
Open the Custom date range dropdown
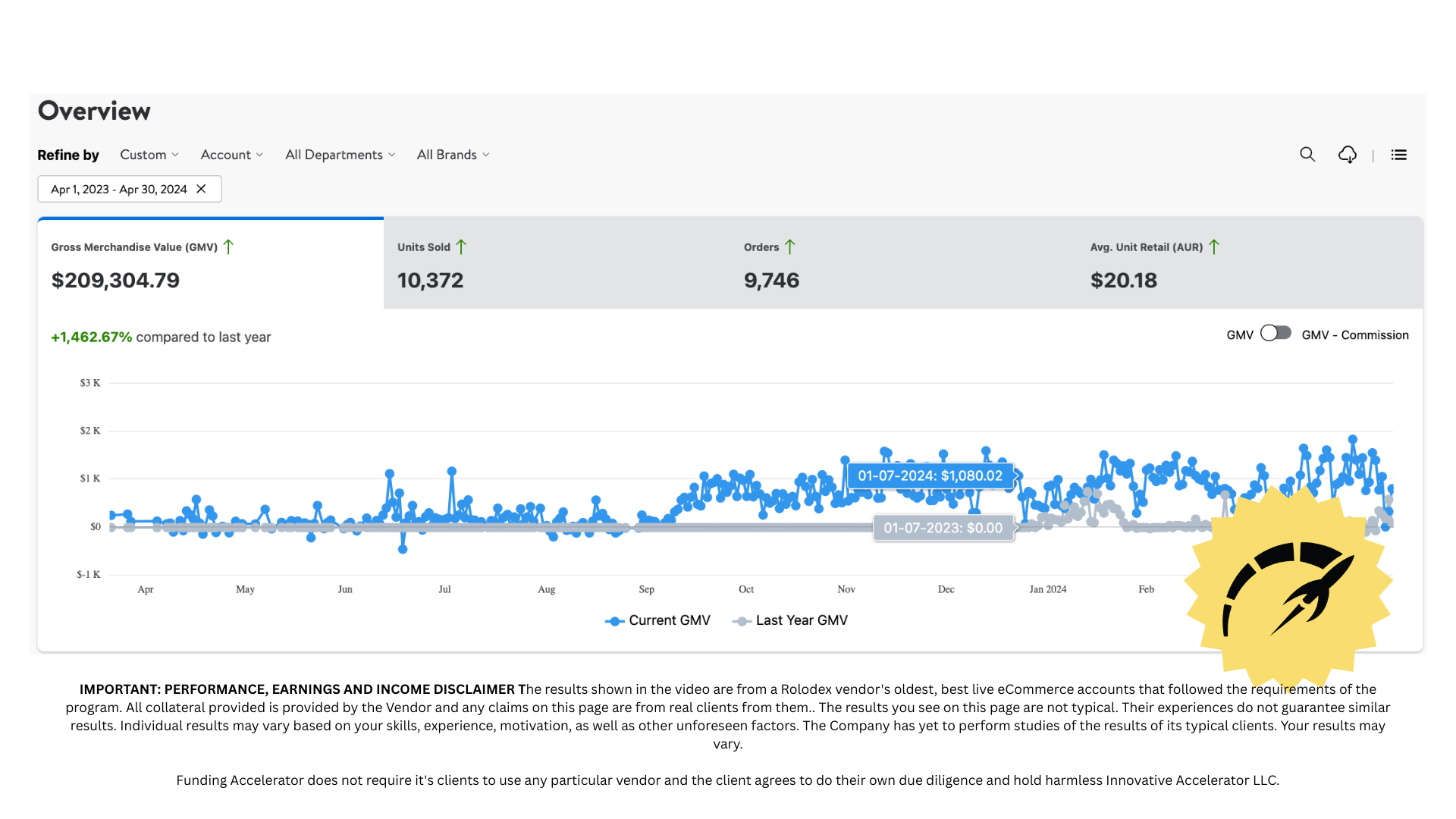click(x=149, y=155)
